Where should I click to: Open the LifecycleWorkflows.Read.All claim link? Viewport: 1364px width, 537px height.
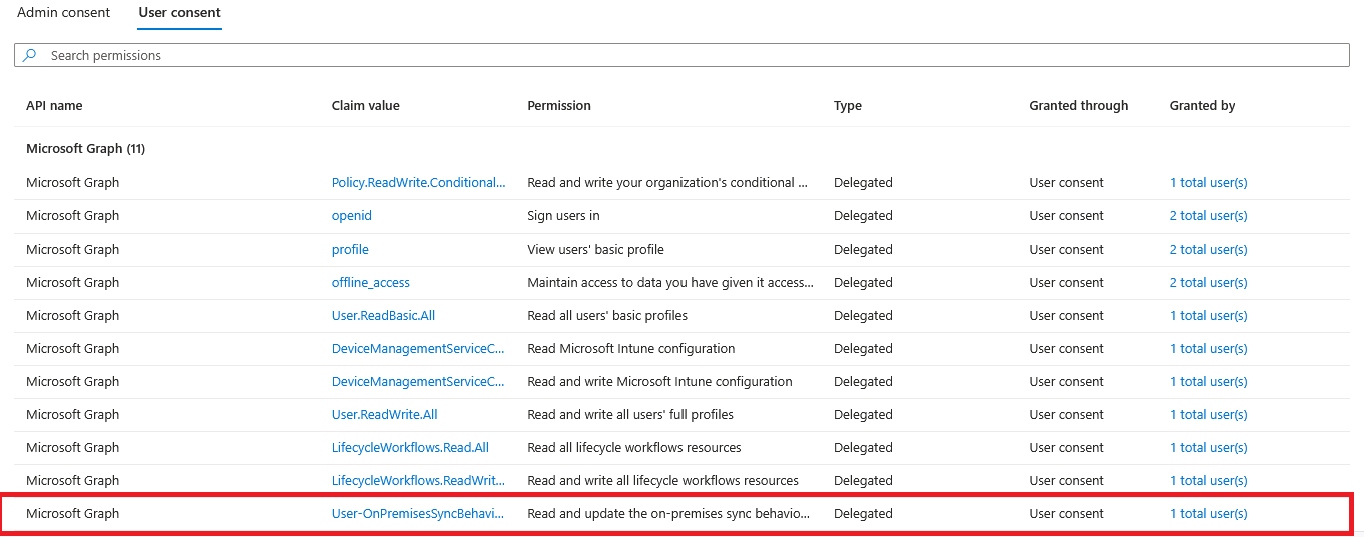click(x=410, y=448)
